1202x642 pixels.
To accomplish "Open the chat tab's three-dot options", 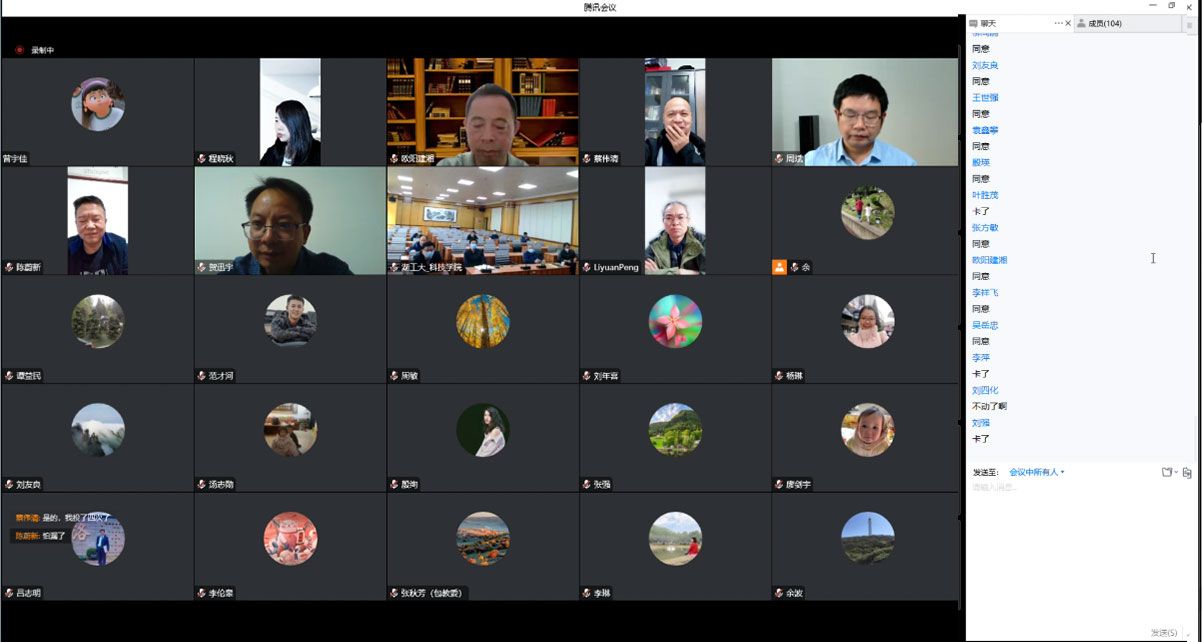I will [x=1058, y=23].
